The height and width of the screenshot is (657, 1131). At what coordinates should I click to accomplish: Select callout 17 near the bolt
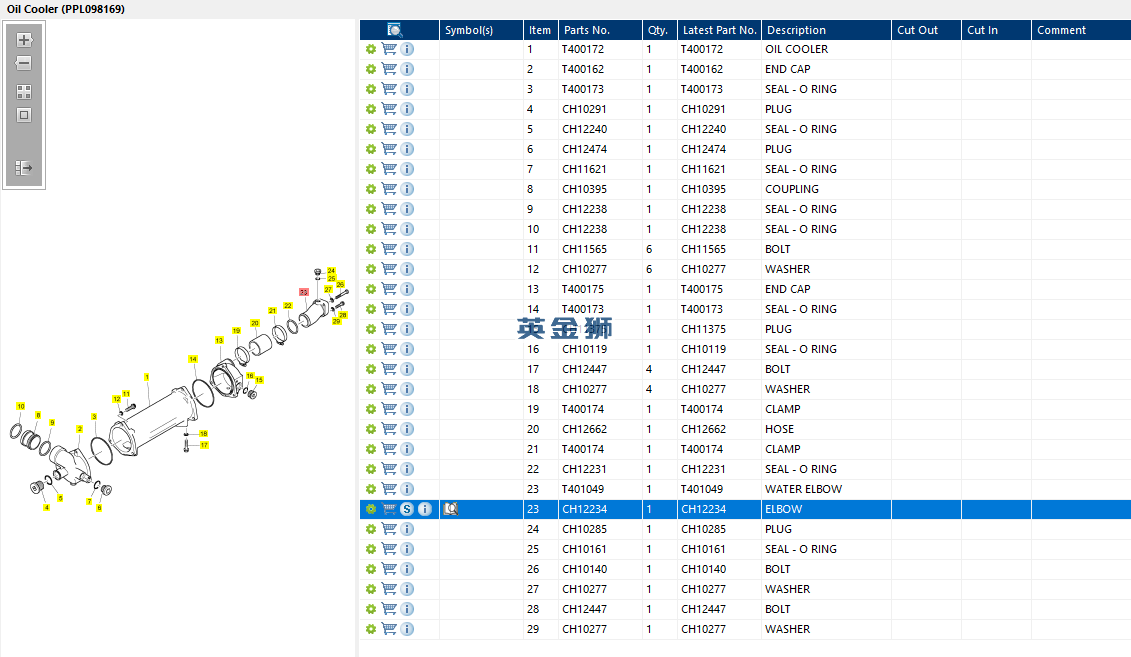coord(204,445)
